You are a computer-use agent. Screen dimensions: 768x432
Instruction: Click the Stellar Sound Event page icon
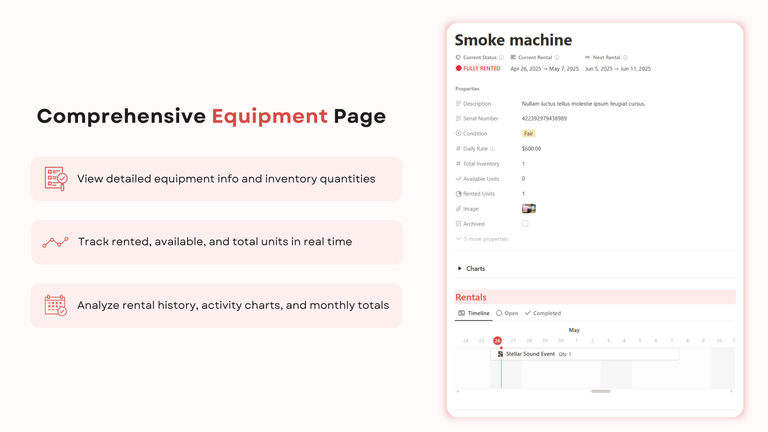click(x=500, y=354)
